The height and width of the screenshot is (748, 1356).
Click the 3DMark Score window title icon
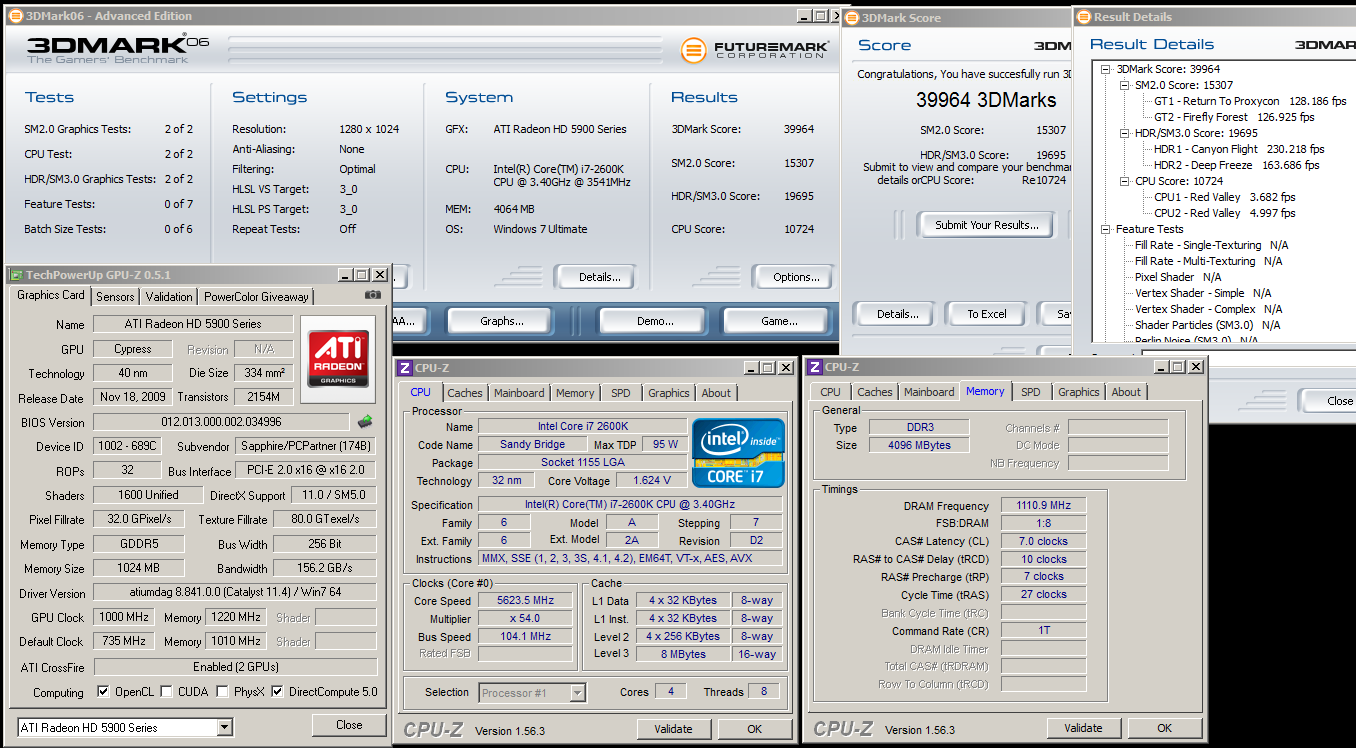point(852,17)
